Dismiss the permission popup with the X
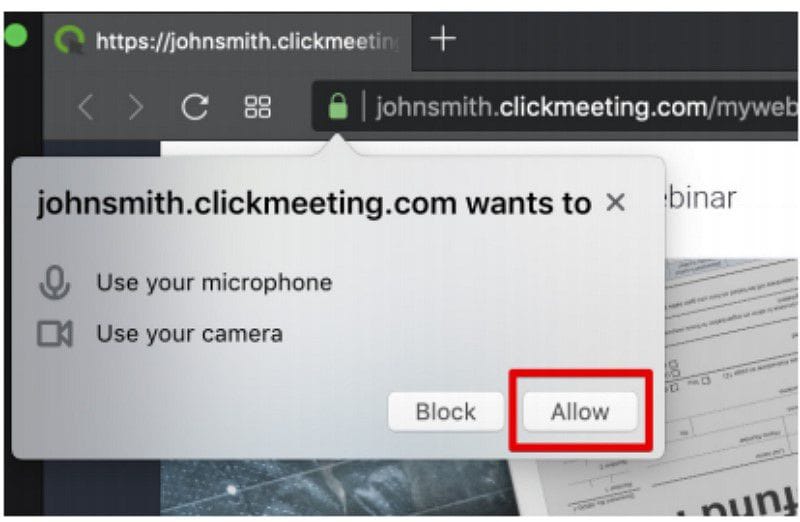The width and height of the screenshot is (800, 522). (615, 203)
